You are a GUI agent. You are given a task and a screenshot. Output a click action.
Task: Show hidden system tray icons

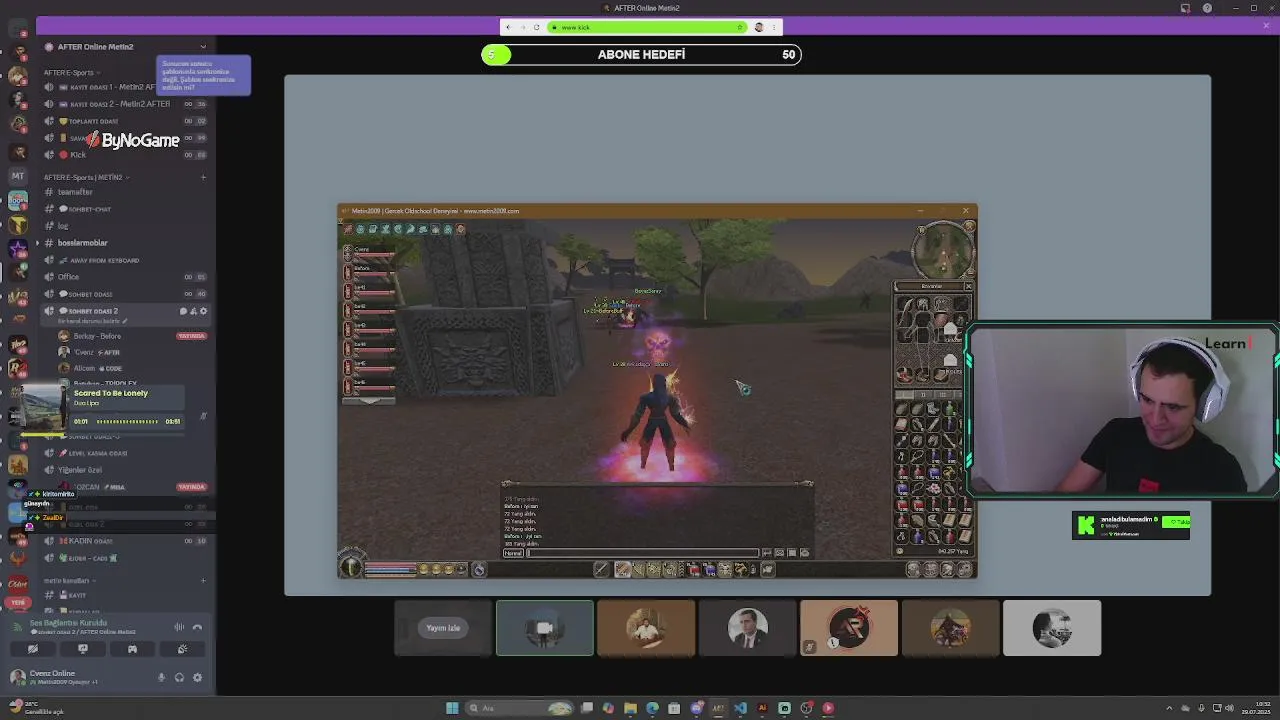pos(1171,708)
